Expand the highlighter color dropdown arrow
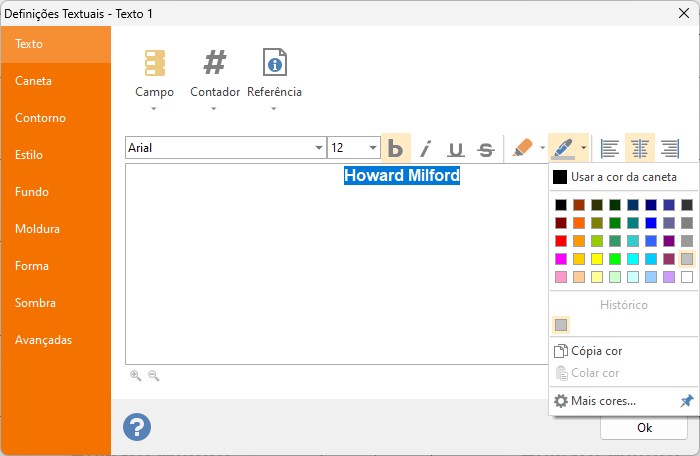The width and height of the screenshot is (700, 456). [x=542, y=148]
